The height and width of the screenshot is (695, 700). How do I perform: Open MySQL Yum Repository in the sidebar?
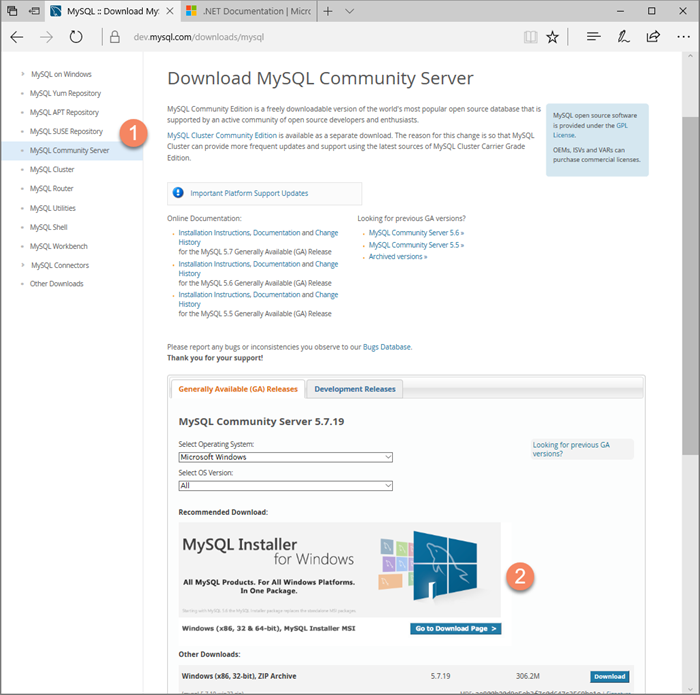(x=65, y=93)
